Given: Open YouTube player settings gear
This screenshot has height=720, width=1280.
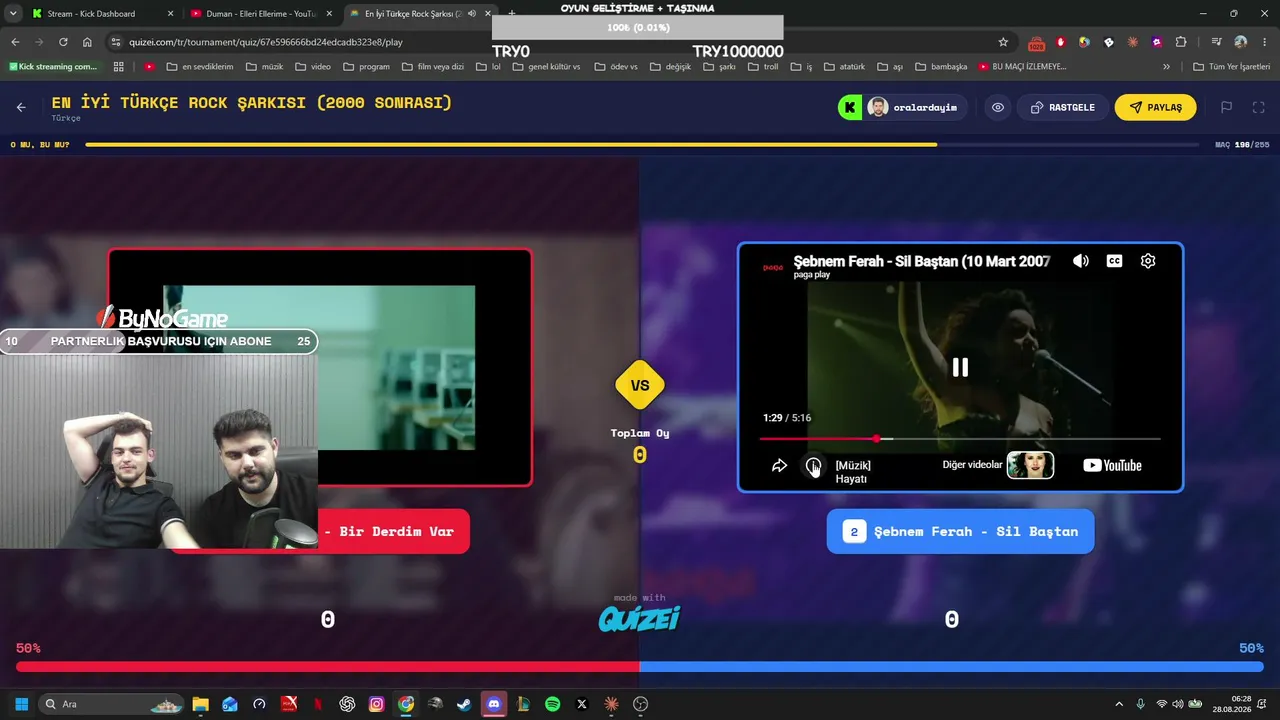Looking at the screenshot, I should tap(1148, 261).
